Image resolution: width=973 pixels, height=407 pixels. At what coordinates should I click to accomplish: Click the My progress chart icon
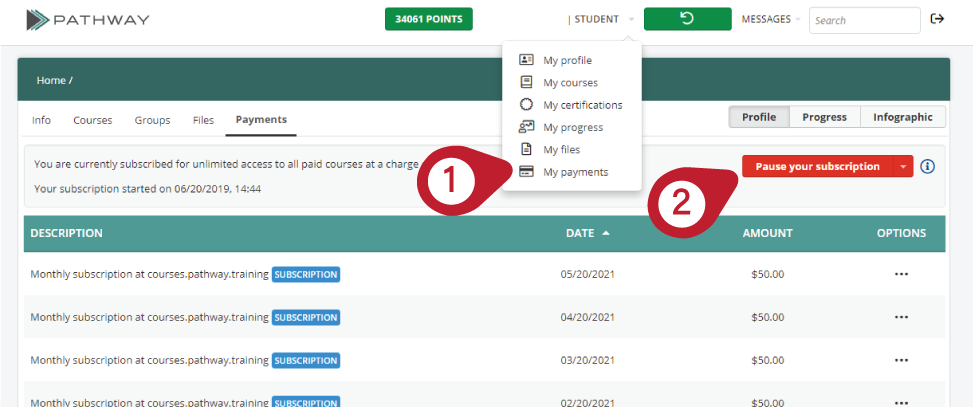(x=526, y=127)
